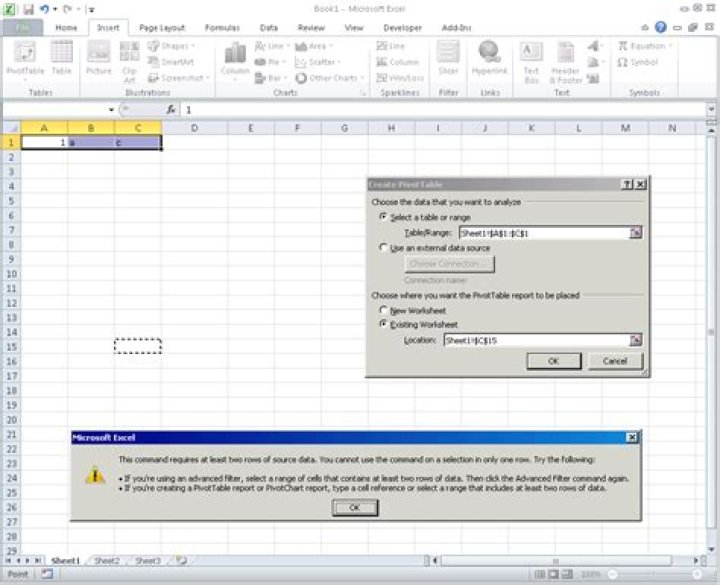Viewport: 720px width, 585px height.
Task: Click the Line chart icon in Charts
Action: (260, 46)
